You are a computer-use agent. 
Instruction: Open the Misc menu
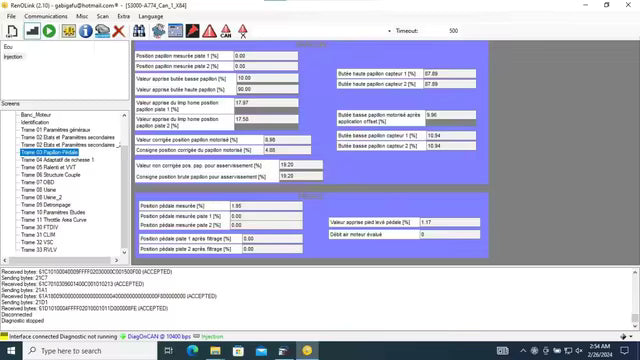pos(82,16)
